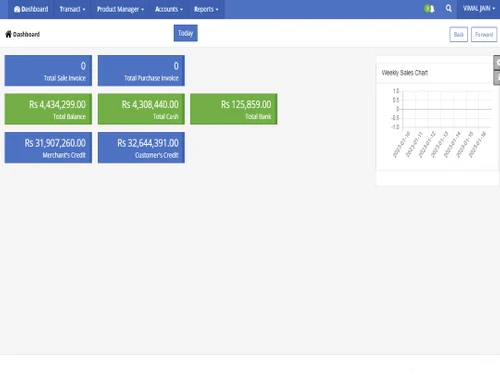Open the Reports dropdown menu
Image resolution: width=500 pixels, height=375 pixels.
tap(206, 9)
